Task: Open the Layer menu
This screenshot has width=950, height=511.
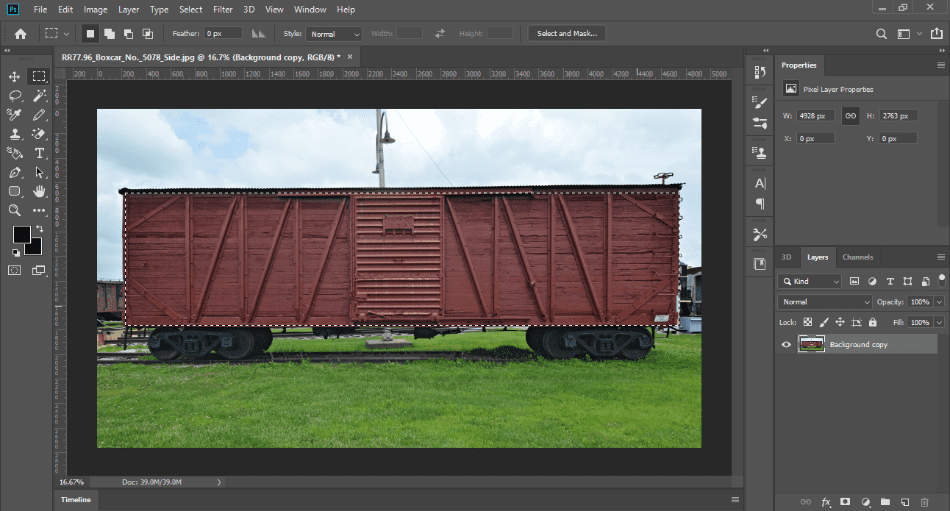Action: 128,10
